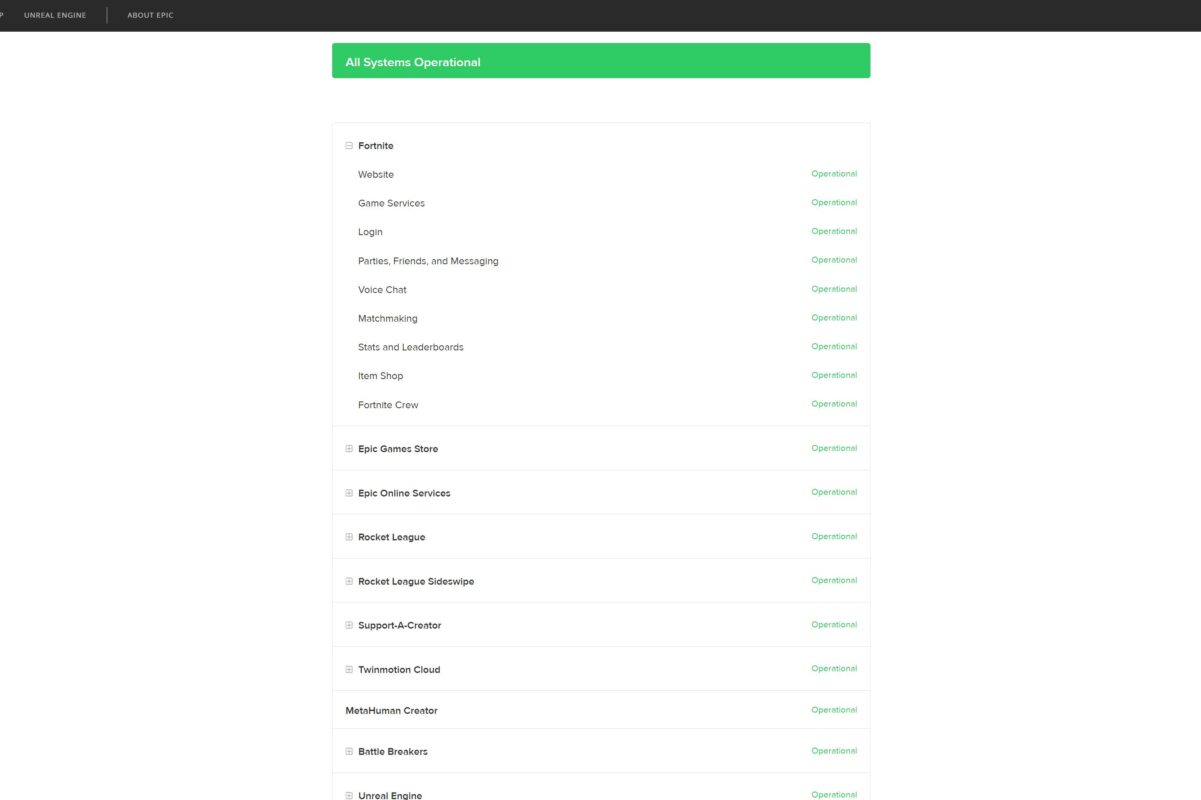Image resolution: width=1201 pixels, height=800 pixels.
Task: Click the Fortnite Crew component row
Action: point(601,405)
